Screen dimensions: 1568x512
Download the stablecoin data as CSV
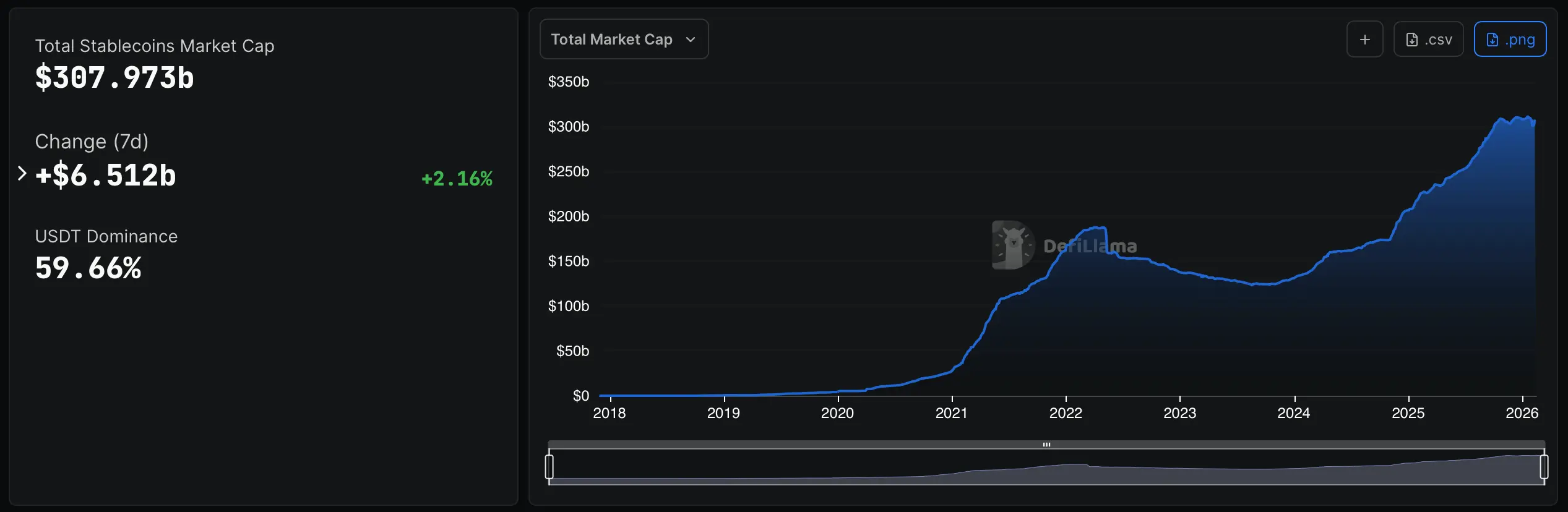(1428, 38)
